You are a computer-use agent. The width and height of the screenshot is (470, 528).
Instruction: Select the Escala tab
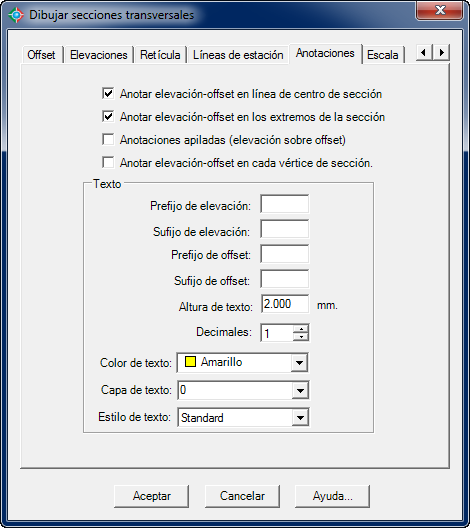(383, 55)
